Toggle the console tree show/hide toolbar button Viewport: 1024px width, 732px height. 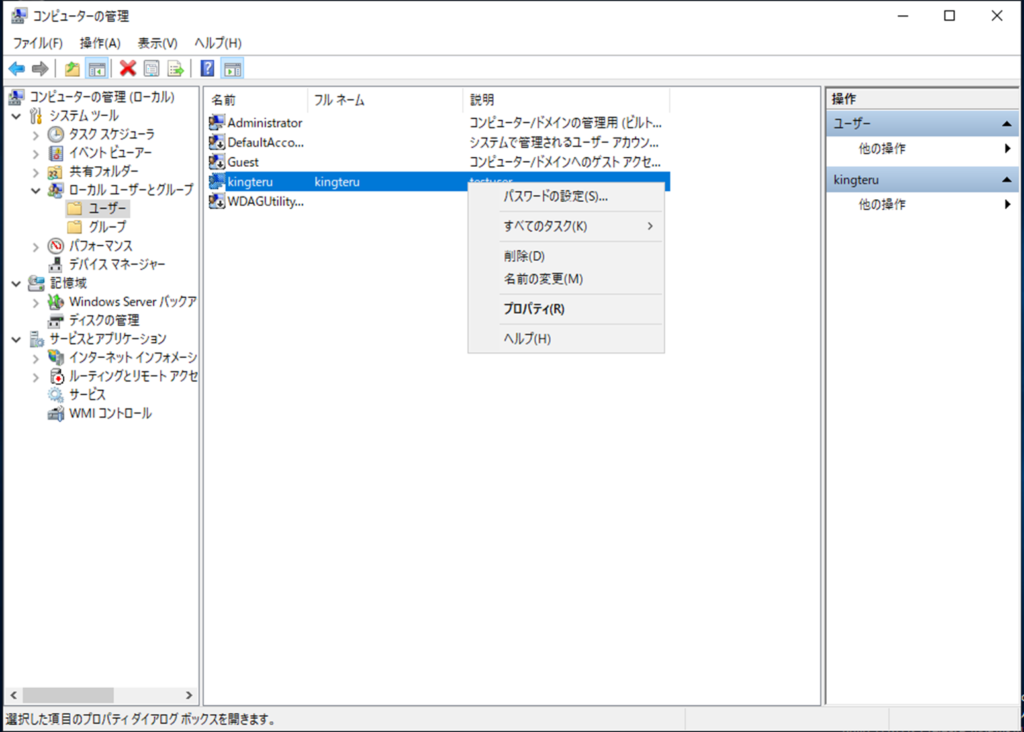coord(97,68)
